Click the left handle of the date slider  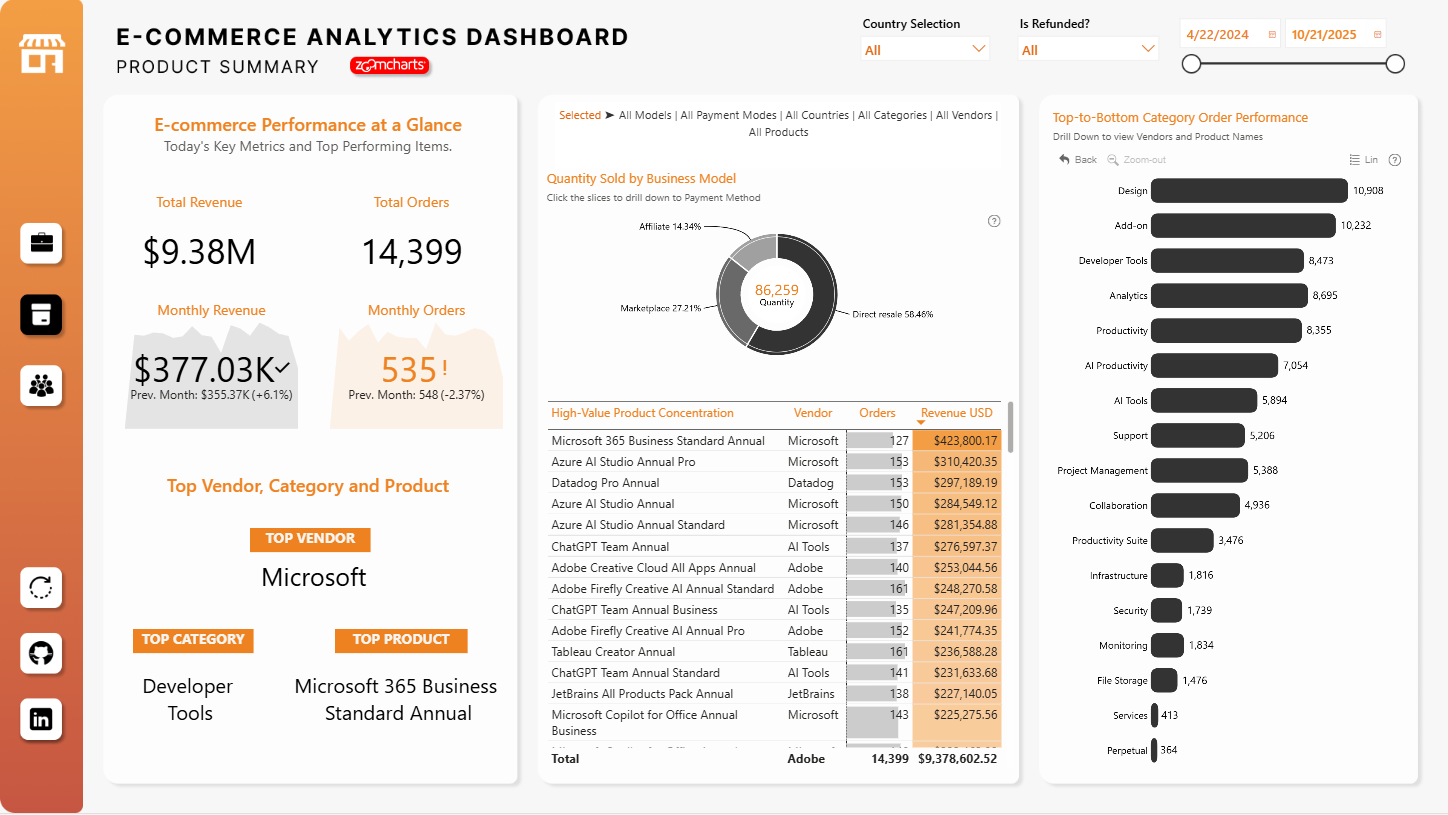1191,64
